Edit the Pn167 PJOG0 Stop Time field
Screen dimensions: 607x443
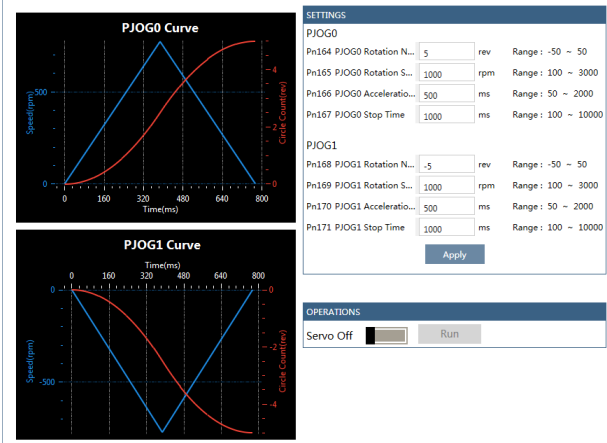pos(447,115)
